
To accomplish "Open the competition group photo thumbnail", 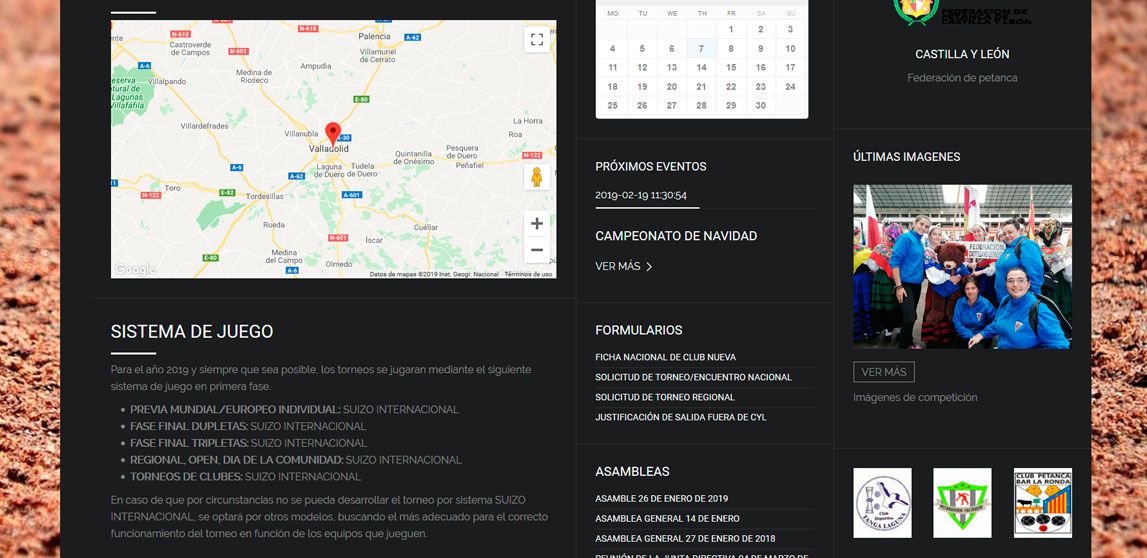I will [962, 266].
